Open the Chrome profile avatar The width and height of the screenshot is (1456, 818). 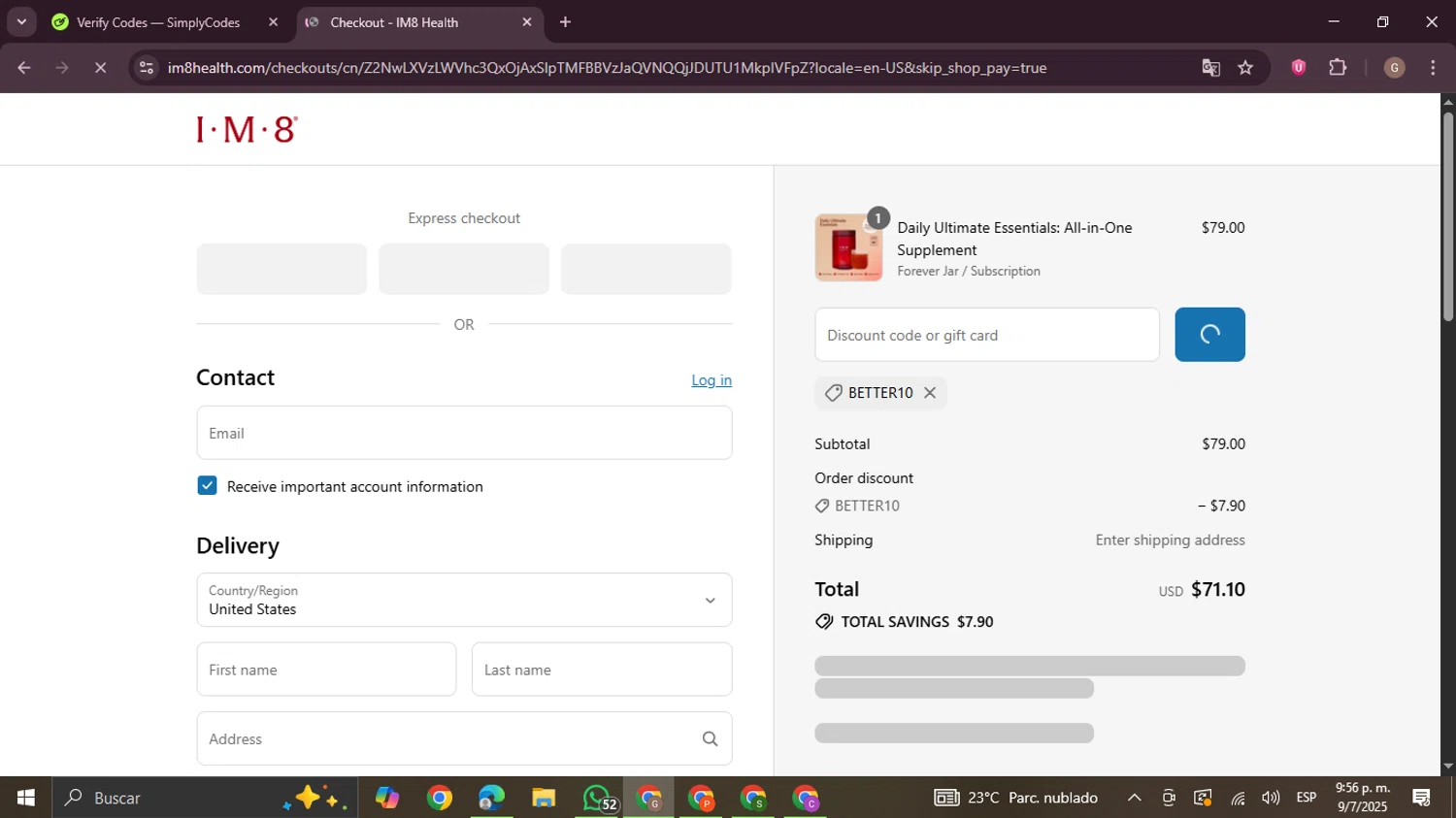[1395, 67]
